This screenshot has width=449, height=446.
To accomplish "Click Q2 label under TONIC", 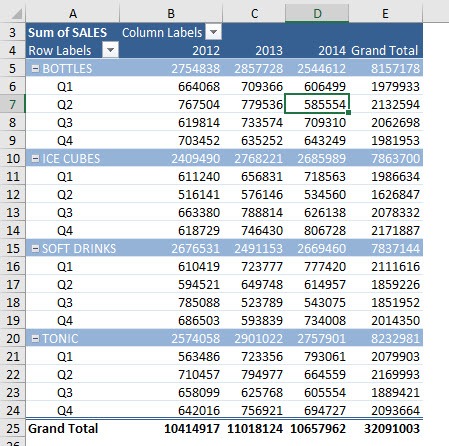I will click(x=65, y=374).
